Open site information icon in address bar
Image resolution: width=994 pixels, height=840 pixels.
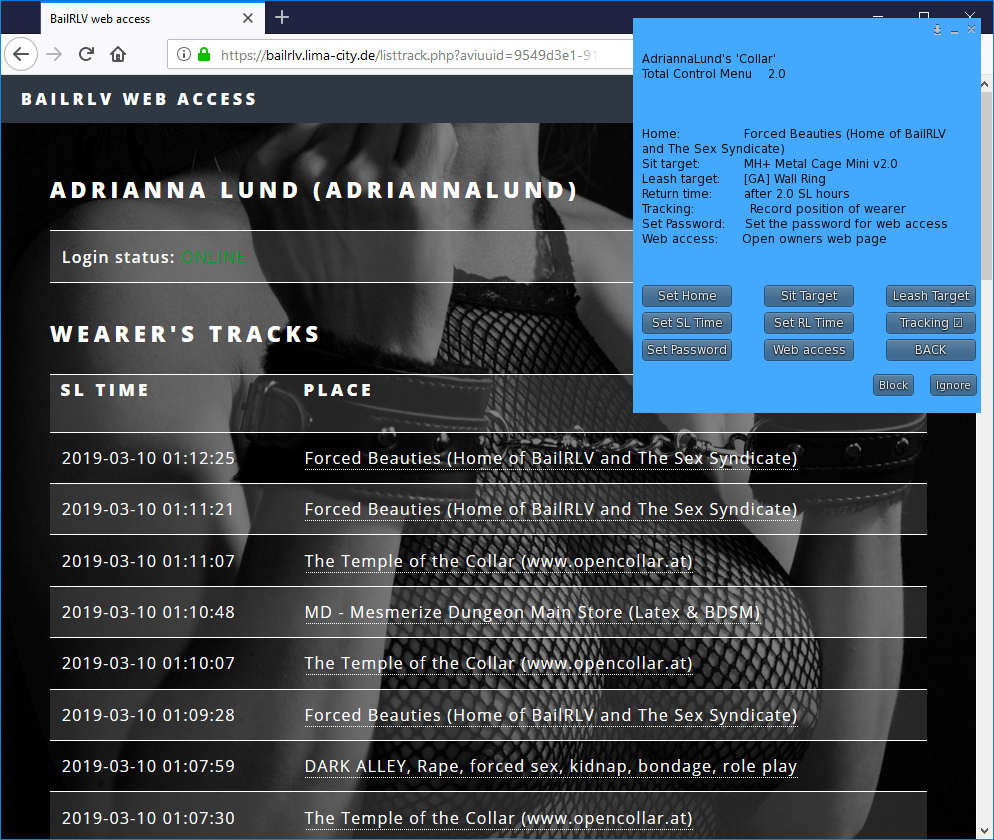[184, 55]
